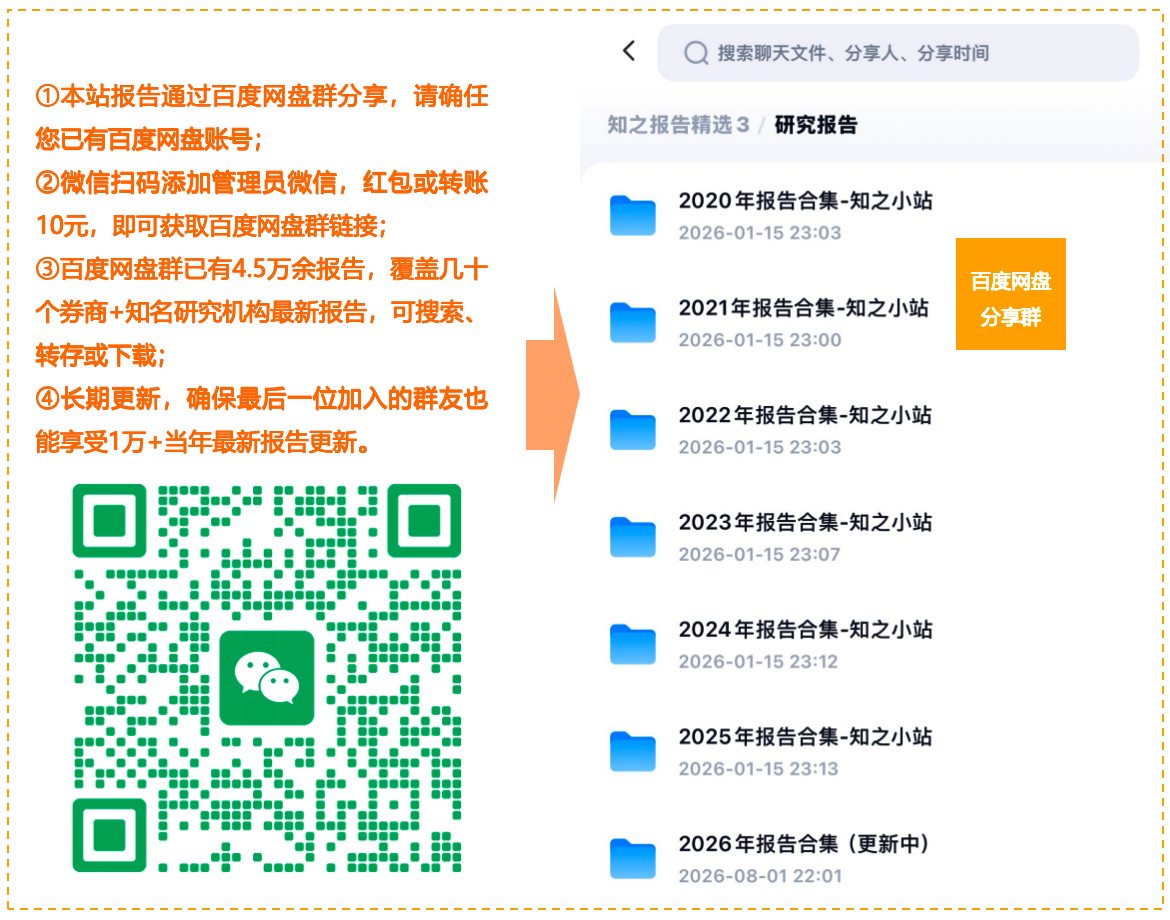Image resolution: width=1170 pixels, height=920 pixels.
Task: Click the text 2022年报告合集-知之小站
Action: 806,416
